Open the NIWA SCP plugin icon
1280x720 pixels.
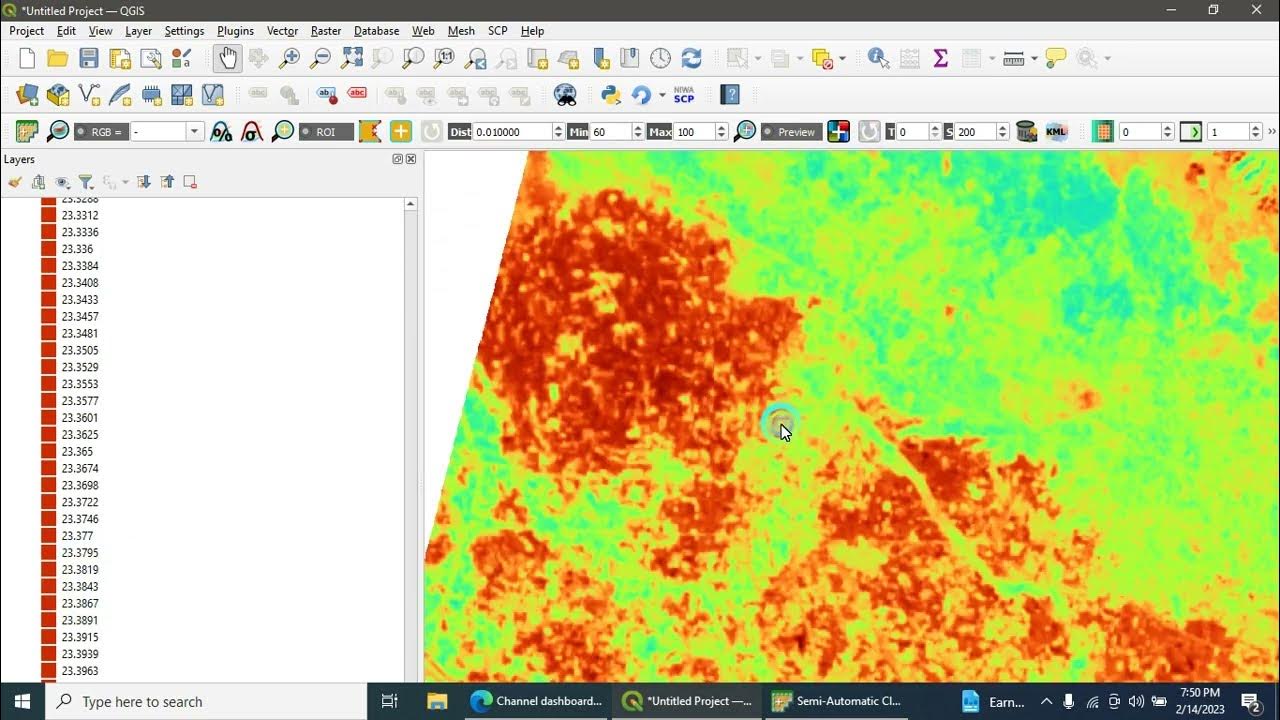point(684,95)
